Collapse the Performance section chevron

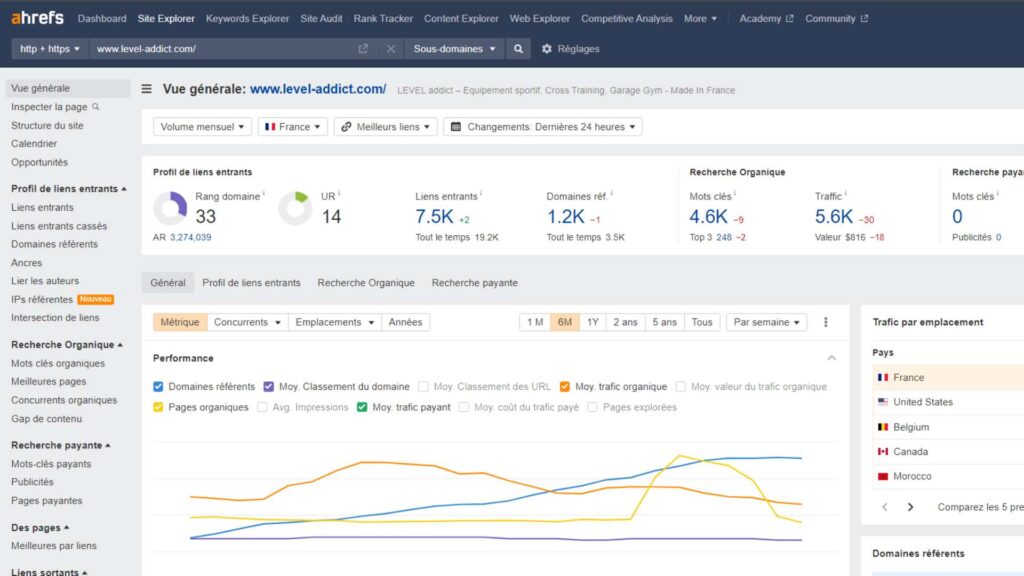coord(831,358)
